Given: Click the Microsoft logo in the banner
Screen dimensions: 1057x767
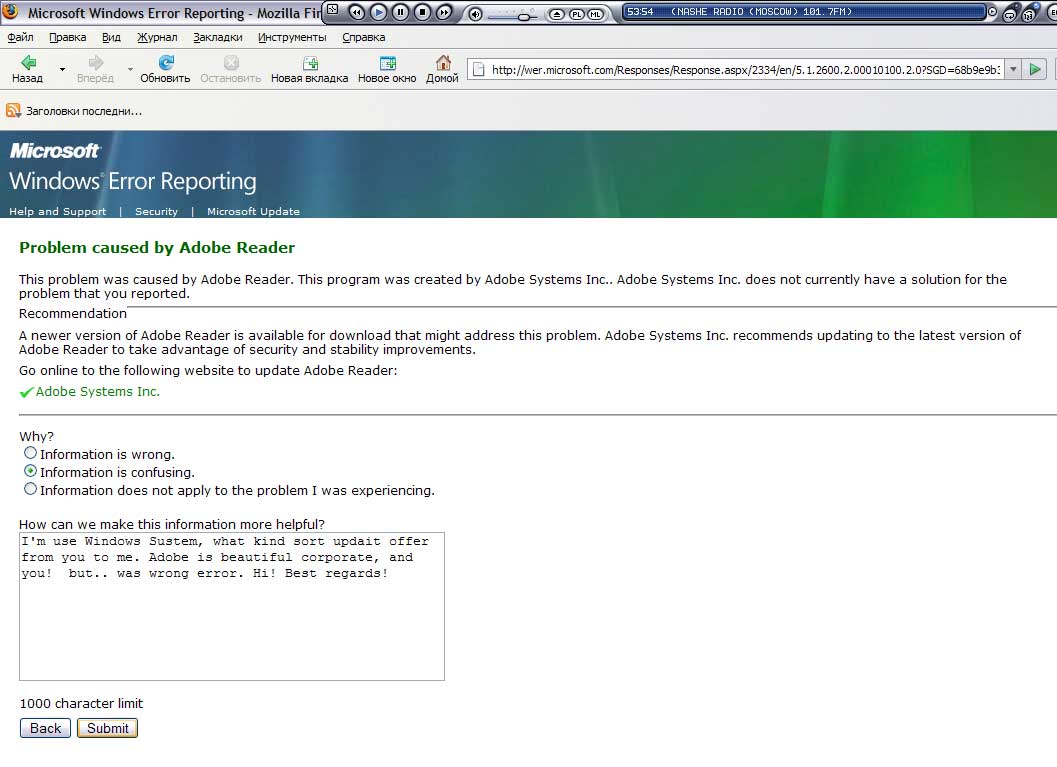Looking at the screenshot, I should coord(55,150).
